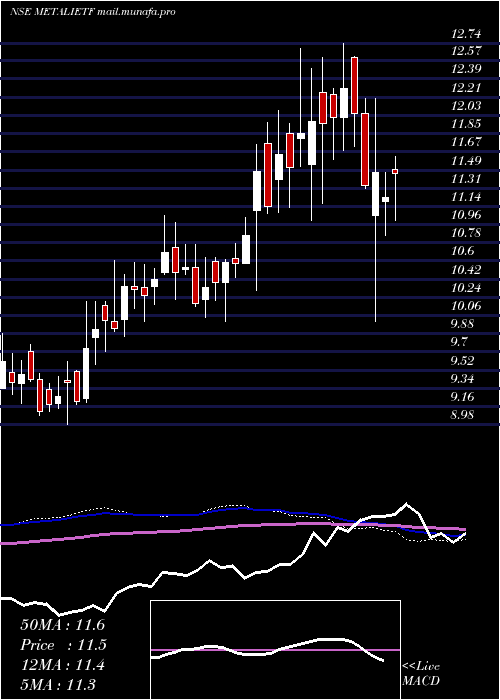Viewport: 500px width, 700px height.
Task: Select the 9.52 price axis label
Action: pyautogui.click(x=462, y=361)
